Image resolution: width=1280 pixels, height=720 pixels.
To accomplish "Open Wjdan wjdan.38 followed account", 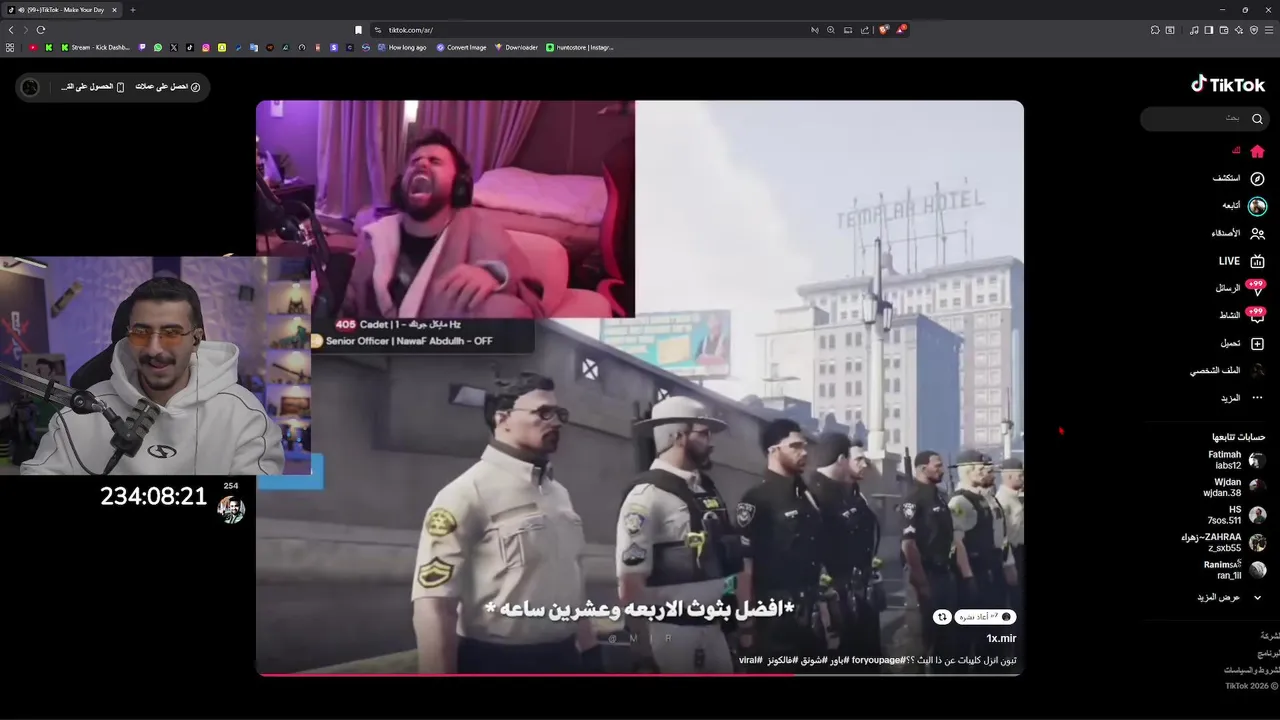I will tap(1234, 487).
